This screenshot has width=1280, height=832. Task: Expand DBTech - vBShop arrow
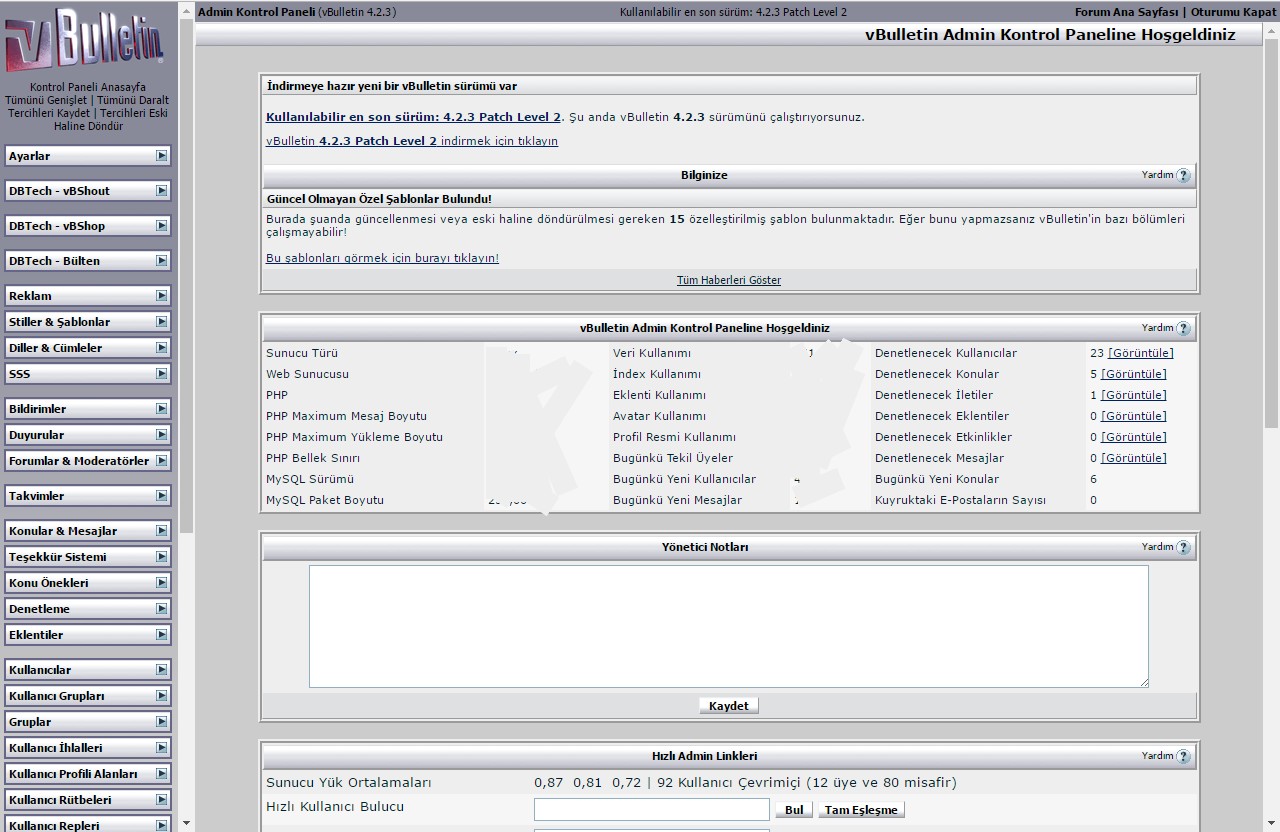click(161, 226)
